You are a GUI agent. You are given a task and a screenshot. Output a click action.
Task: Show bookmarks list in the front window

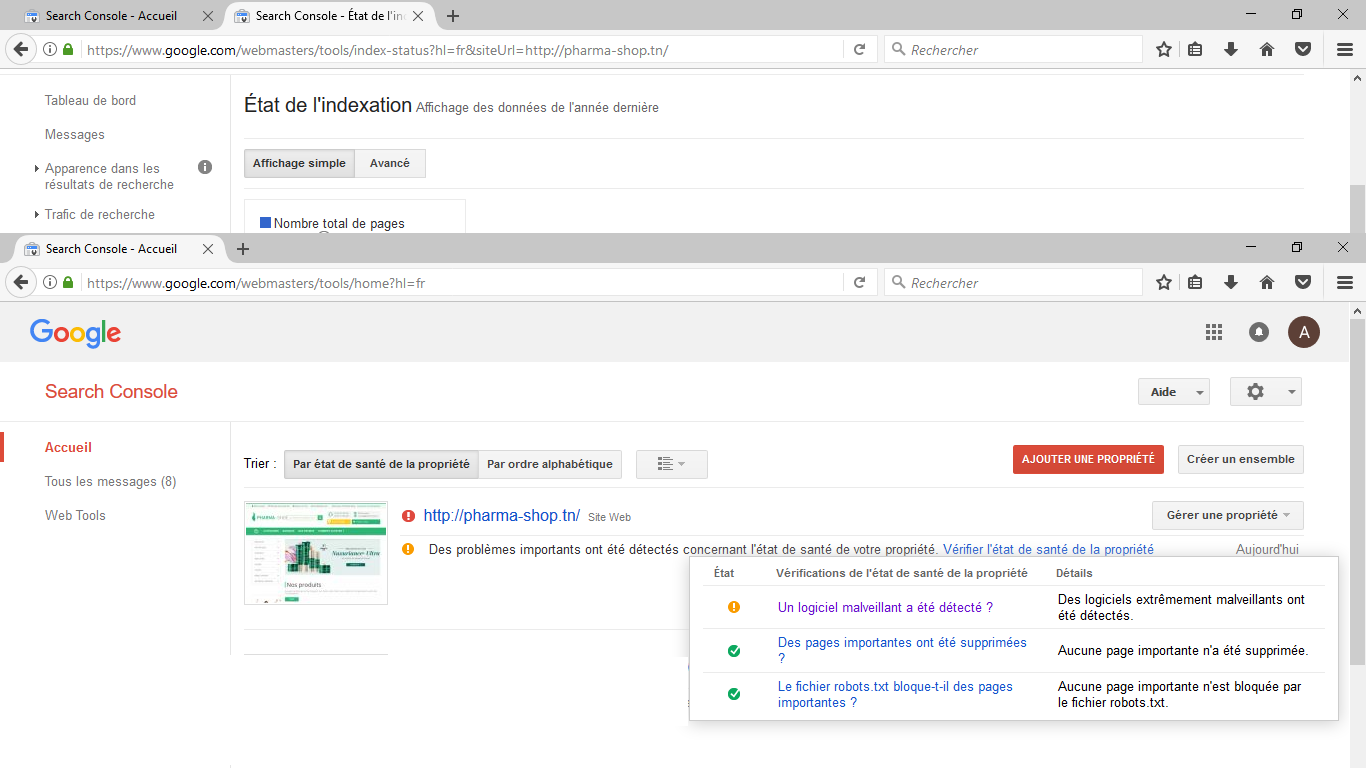click(1195, 283)
